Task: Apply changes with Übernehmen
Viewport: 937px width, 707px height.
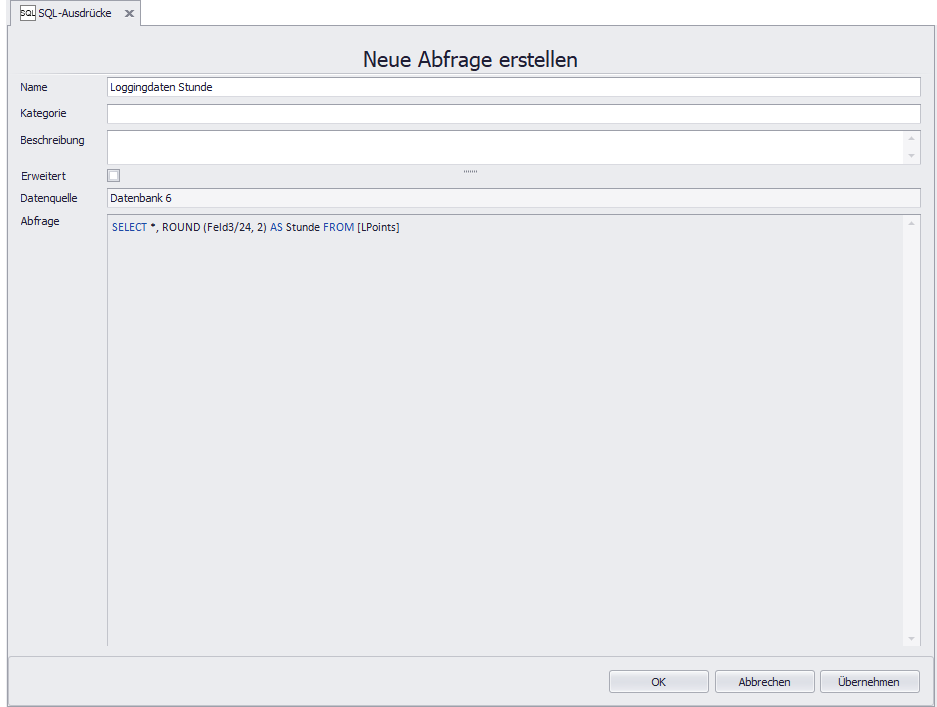Action: point(869,681)
